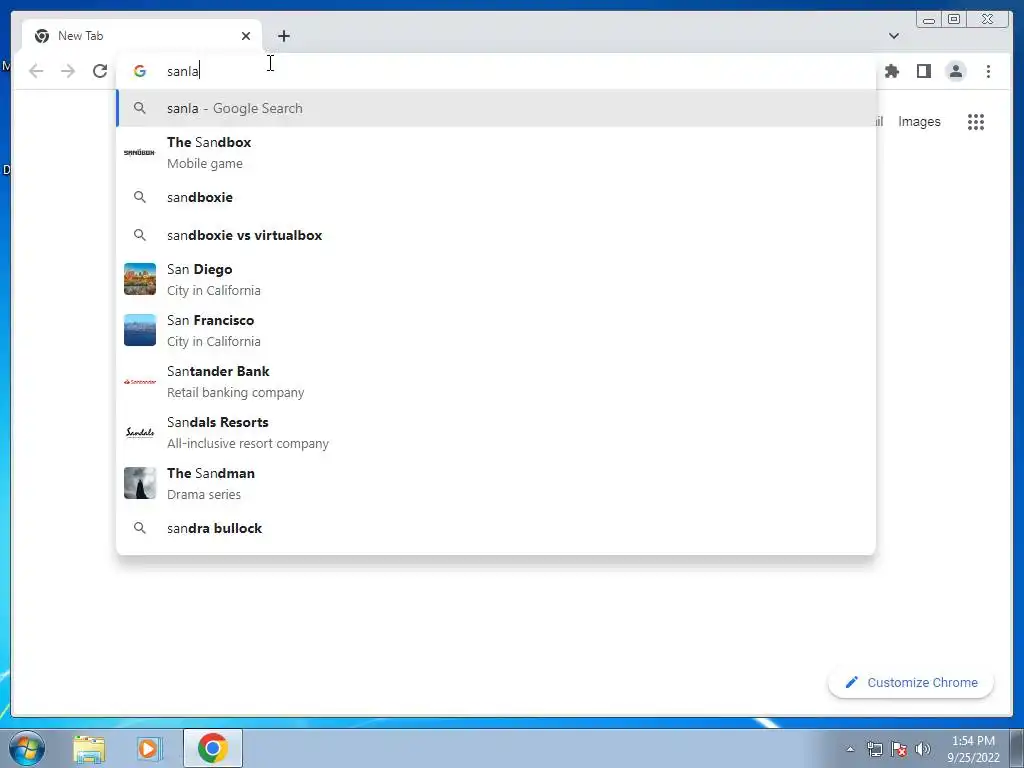Click the San Diego thumbnail image
The width and height of the screenshot is (1024, 768).
pos(140,279)
